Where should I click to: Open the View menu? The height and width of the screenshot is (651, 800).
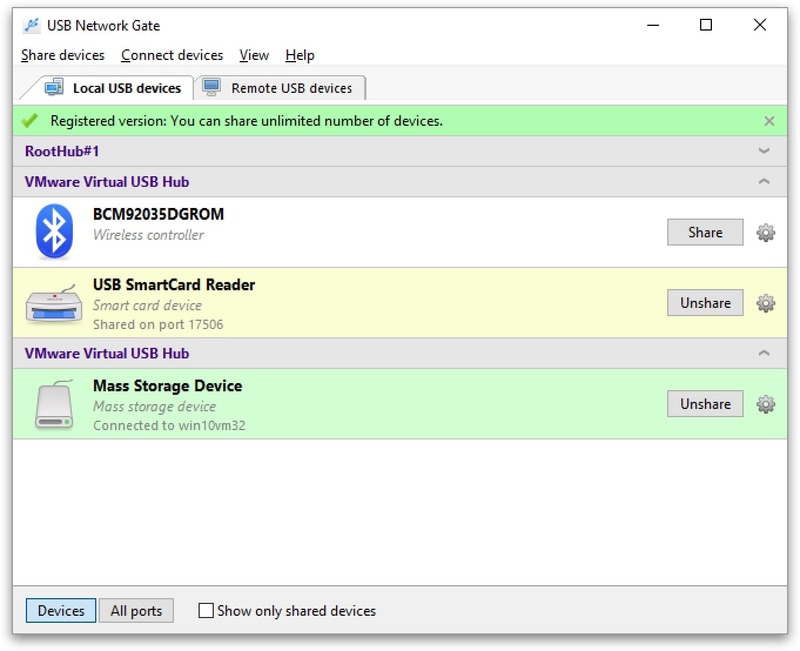(x=254, y=55)
